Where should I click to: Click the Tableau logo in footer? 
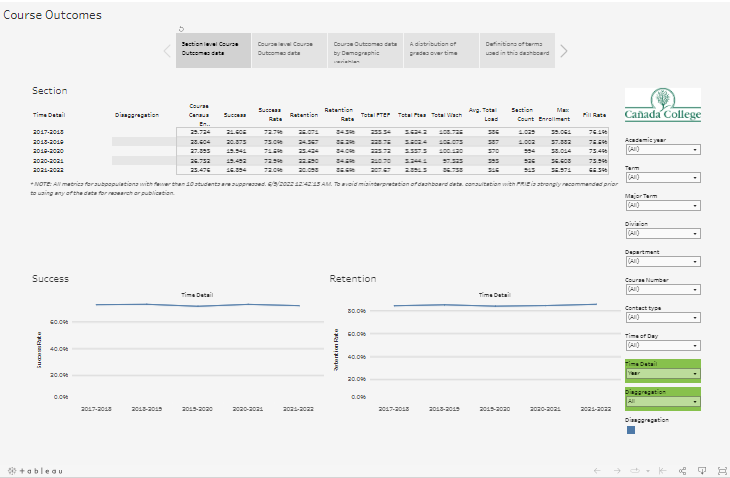point(35,471)
